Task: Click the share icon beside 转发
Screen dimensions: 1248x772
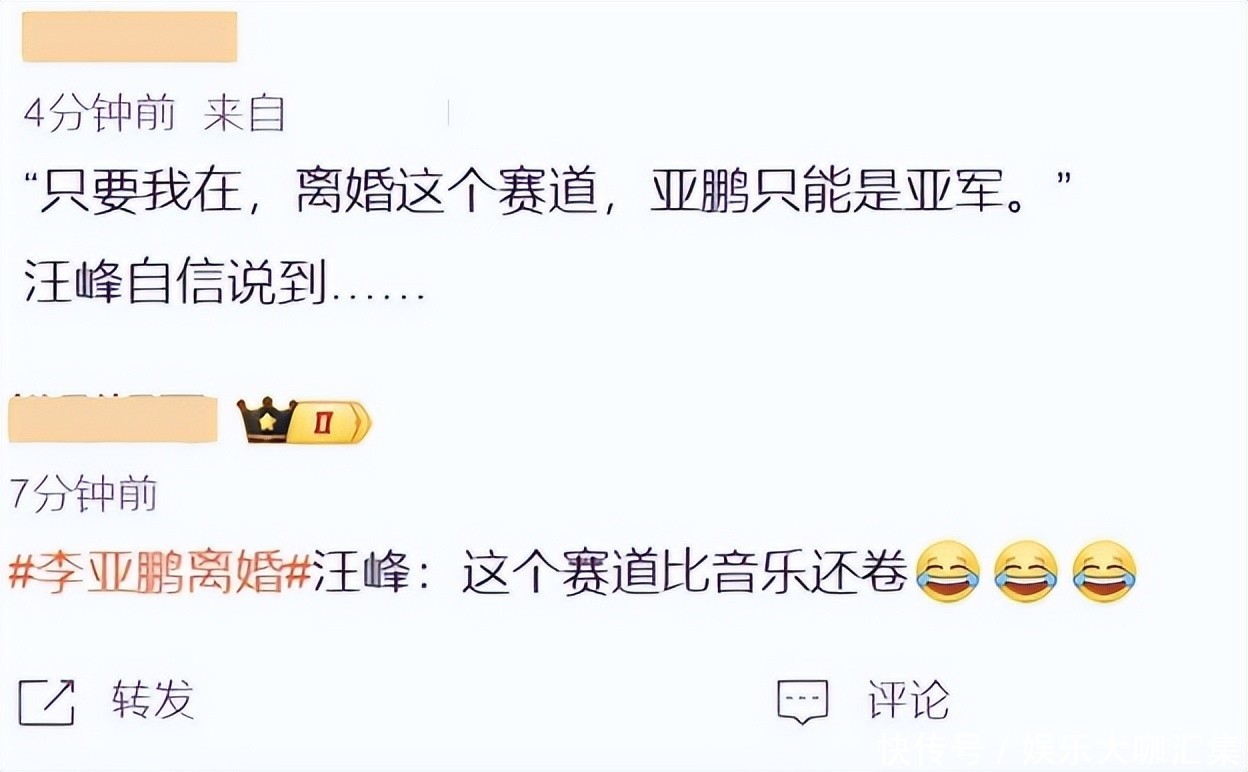Action: click(47, 702)
